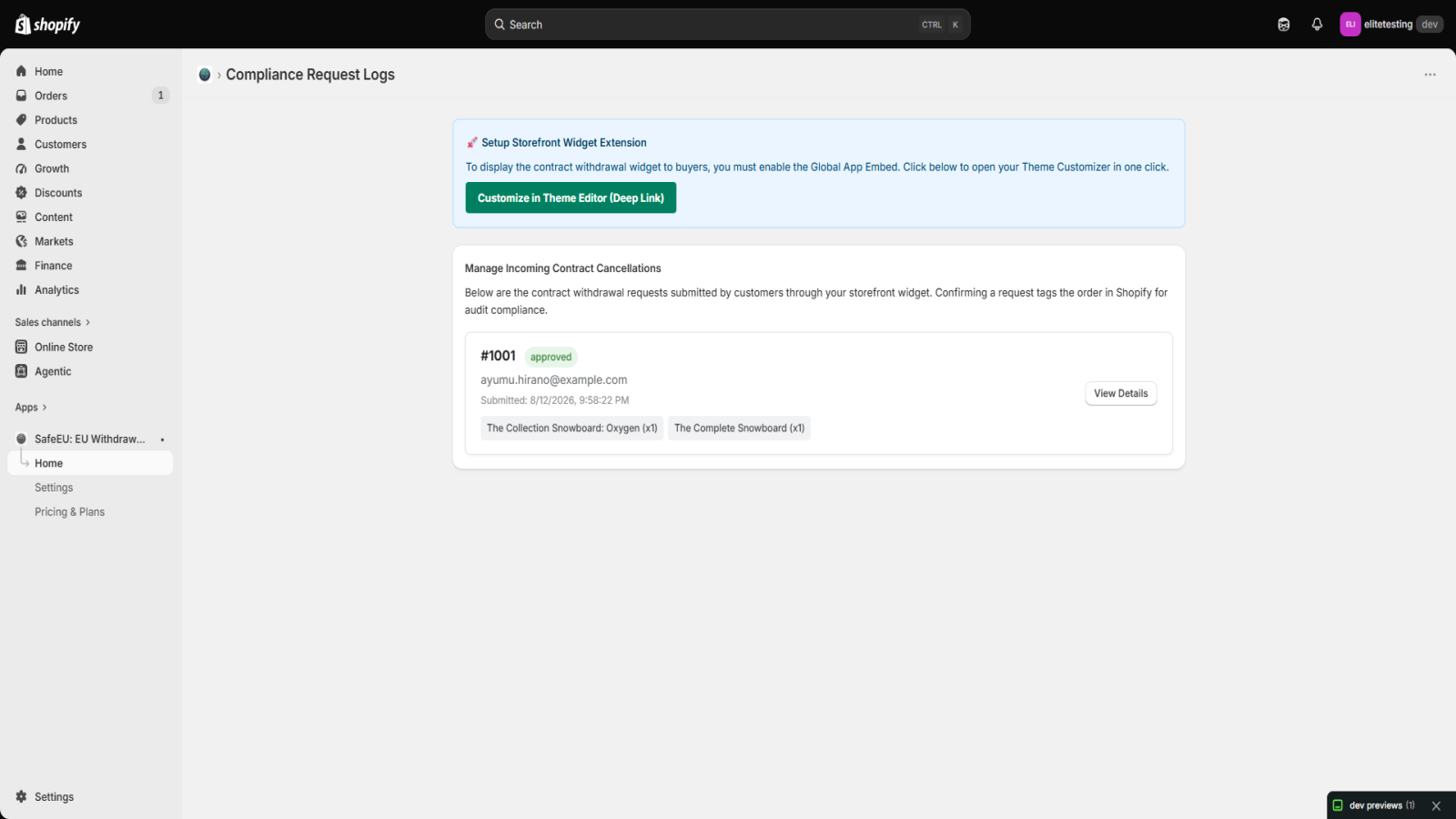Screen dimensions: 1456x819
Task: Go to Home in the main sidebar
Action: click(x=90, y=71)
